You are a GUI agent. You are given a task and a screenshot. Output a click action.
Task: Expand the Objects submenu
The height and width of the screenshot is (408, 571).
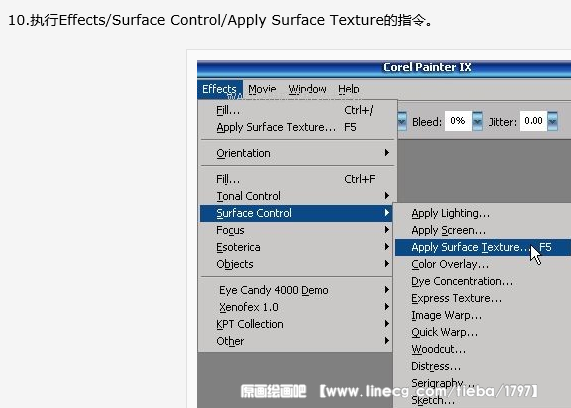point(296,264)
